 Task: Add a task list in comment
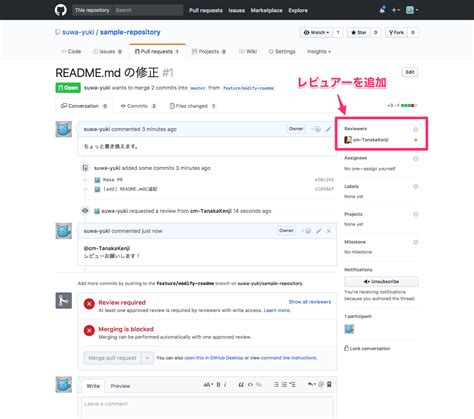pyautogui.click(x=292, y=384)
